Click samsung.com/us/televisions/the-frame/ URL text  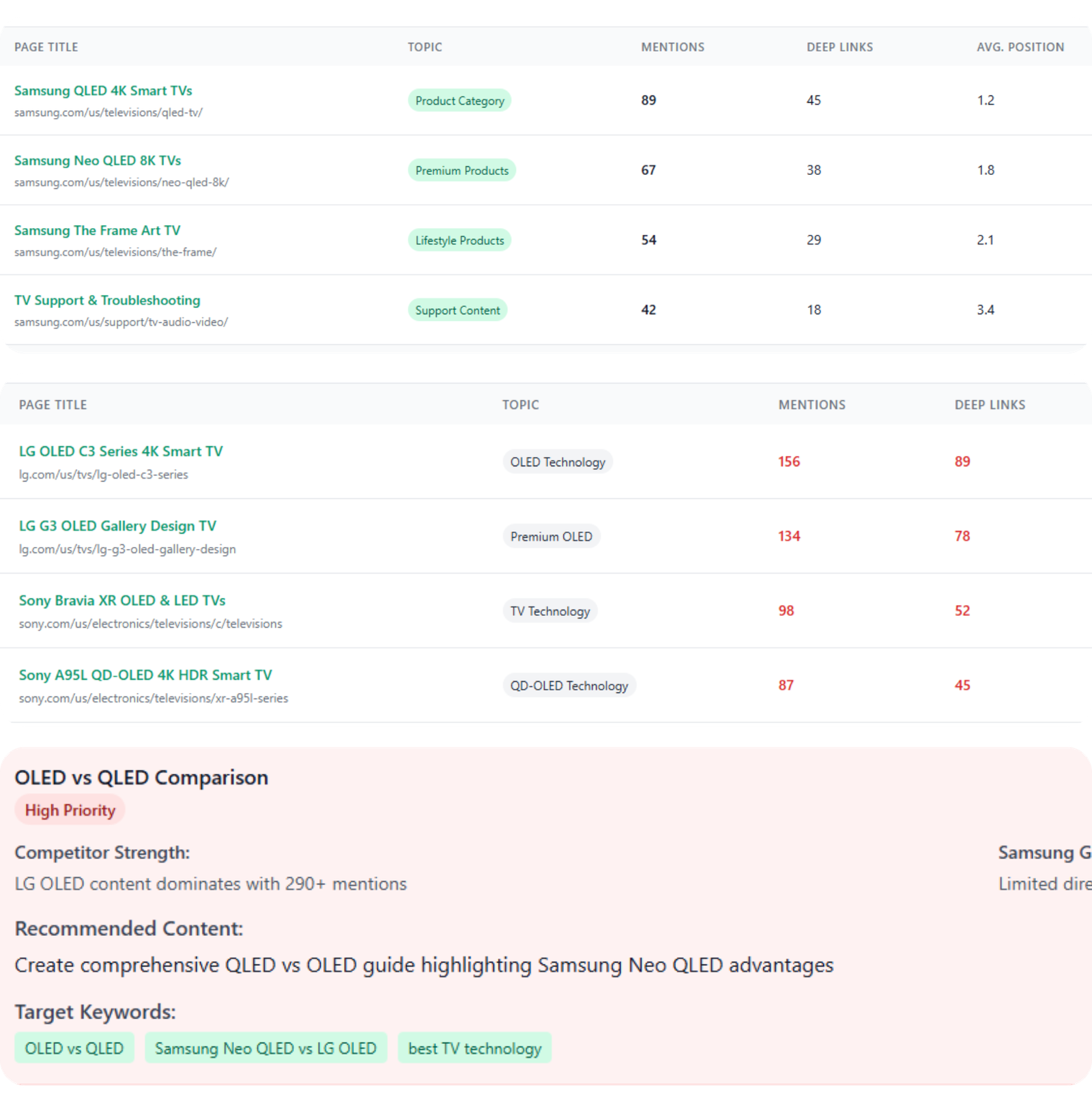point(115,252)
